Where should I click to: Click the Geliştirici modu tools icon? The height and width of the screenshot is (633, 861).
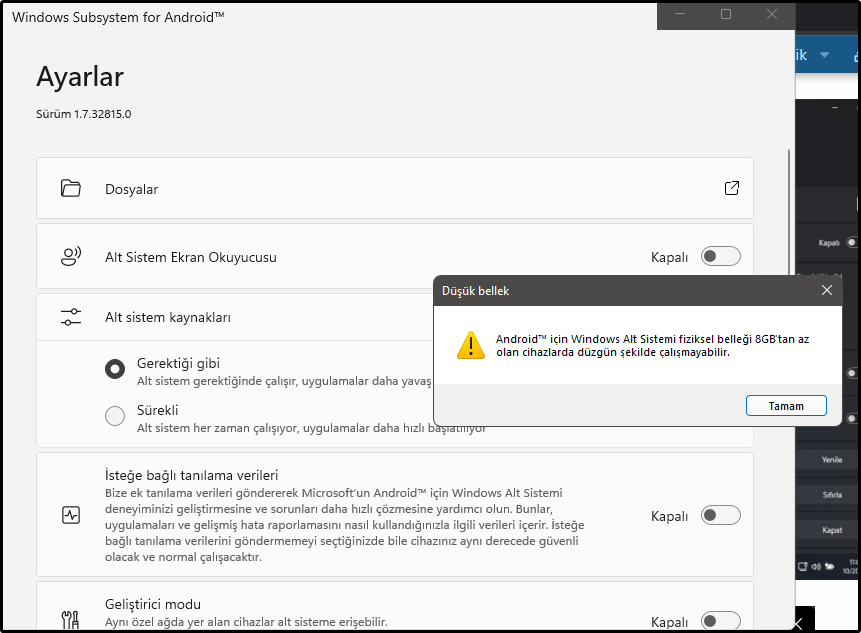[x=70, y=620]
